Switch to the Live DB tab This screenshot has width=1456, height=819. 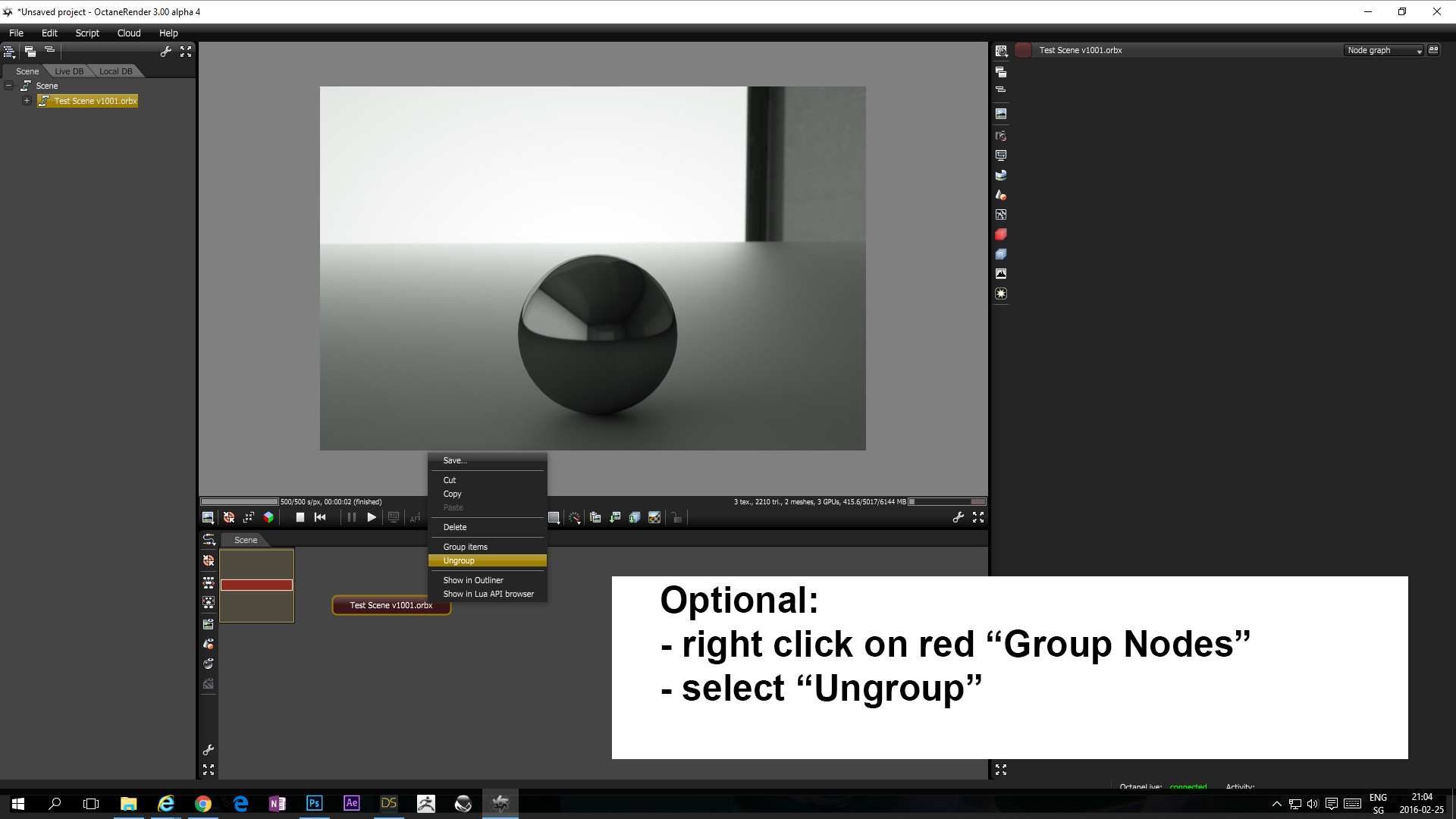[69, 71]
